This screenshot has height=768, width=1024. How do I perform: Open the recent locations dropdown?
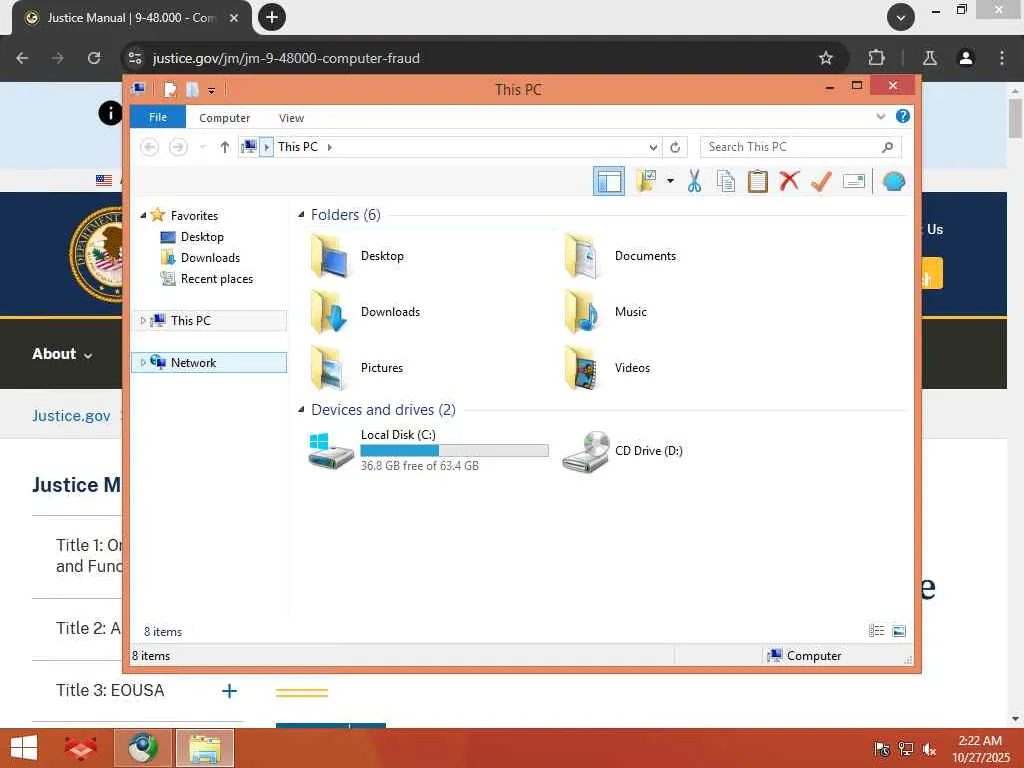coord(202,147)
